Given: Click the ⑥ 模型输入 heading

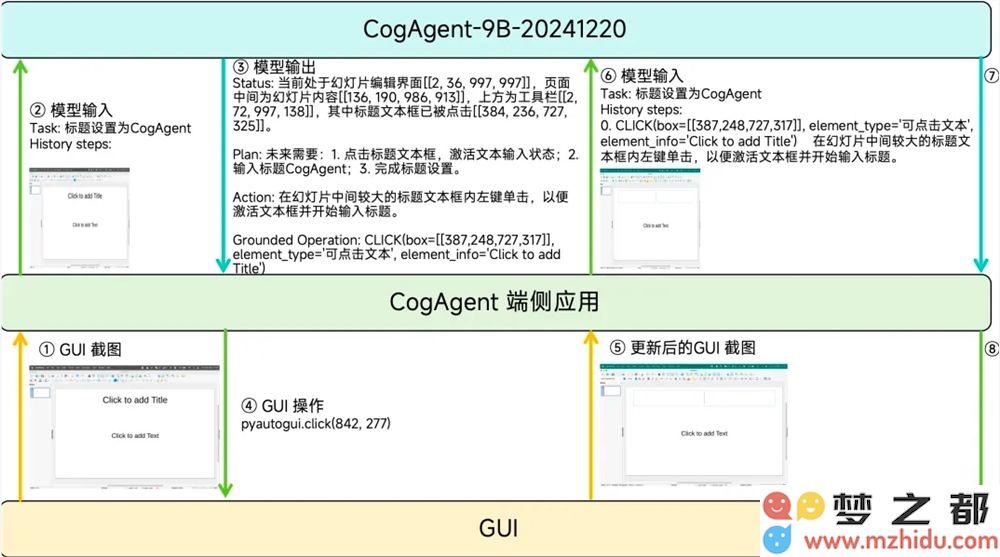Looking at the screenshot, I should pyautogui.click(x=642, y=76).
